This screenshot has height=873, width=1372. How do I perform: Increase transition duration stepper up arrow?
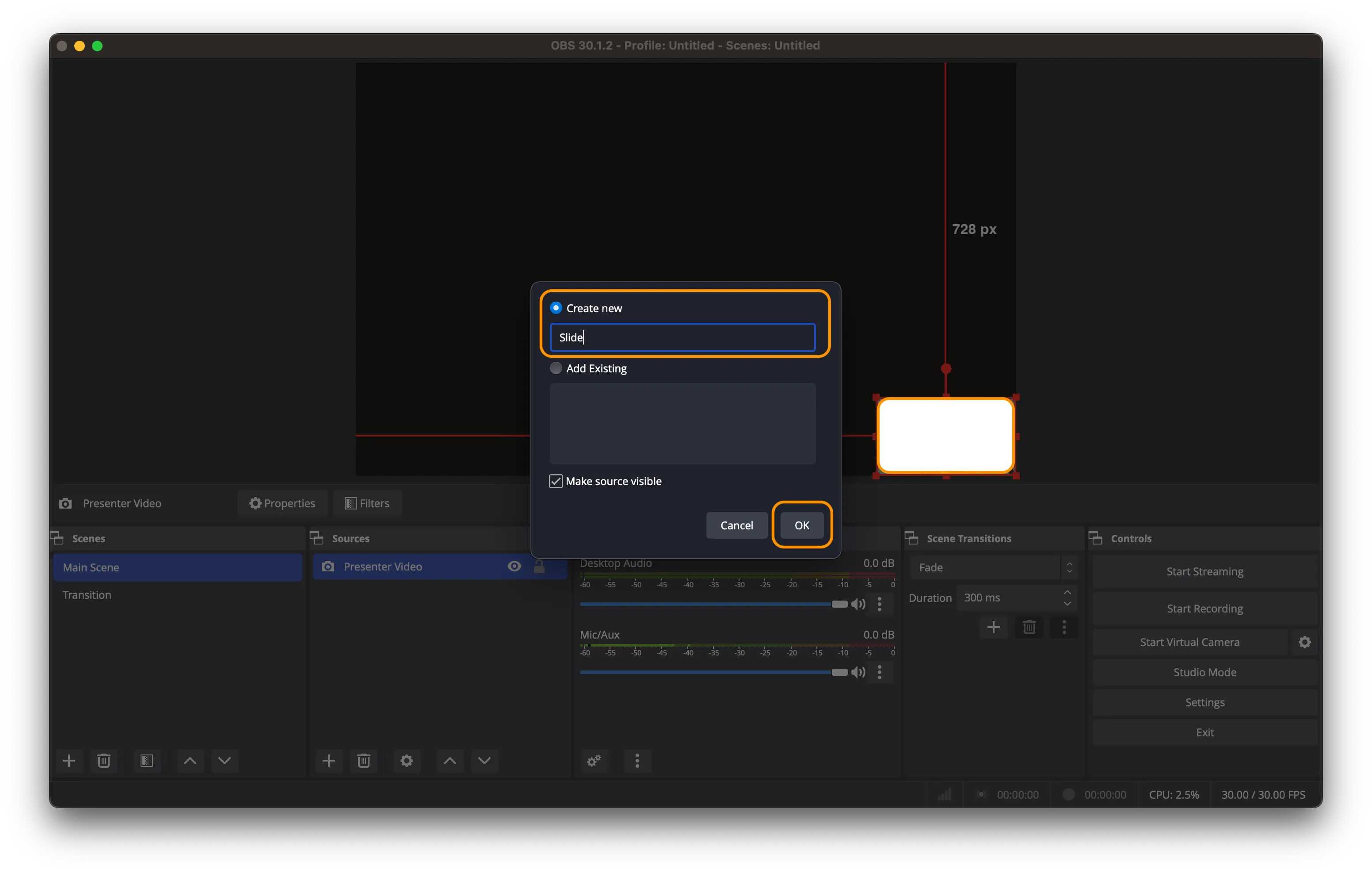[x=1067, y=592]
